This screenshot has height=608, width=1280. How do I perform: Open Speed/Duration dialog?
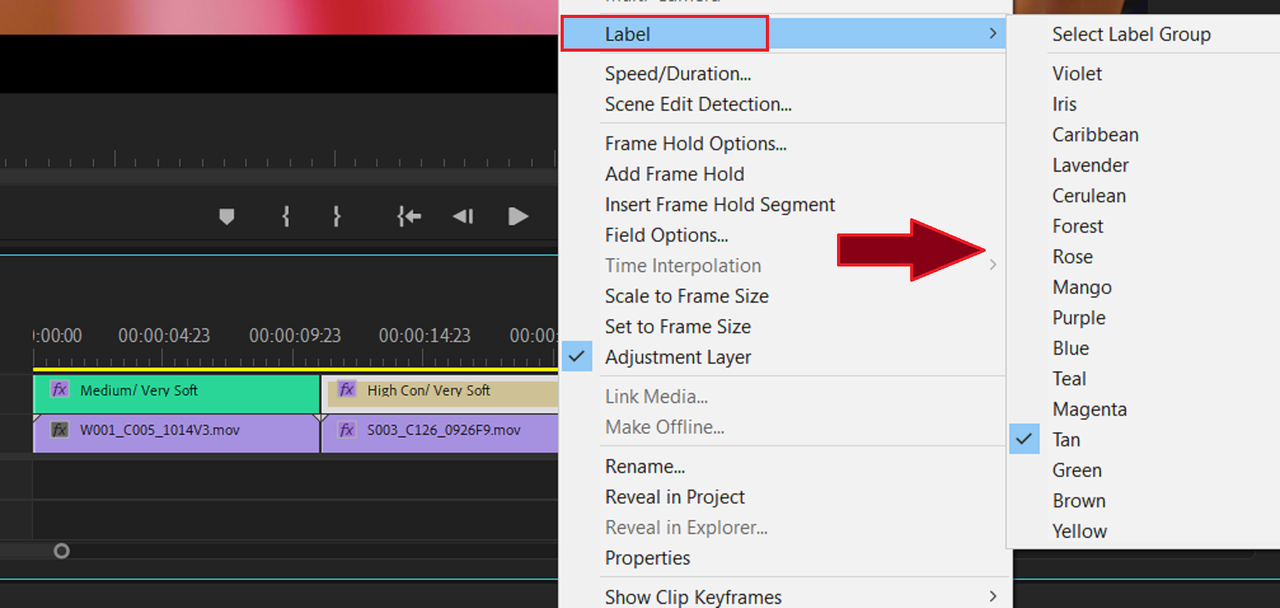point(678,74)
